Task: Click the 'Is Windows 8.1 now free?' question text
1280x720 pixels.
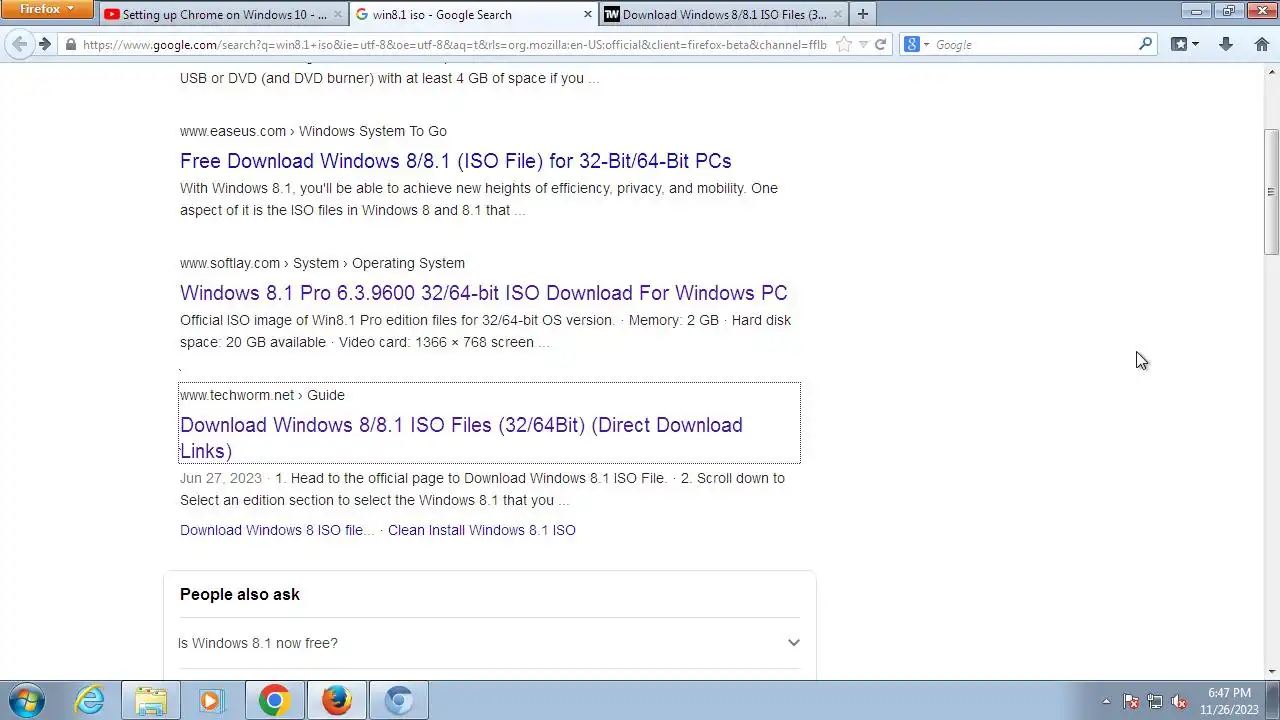Action: (x=258, y=643)
